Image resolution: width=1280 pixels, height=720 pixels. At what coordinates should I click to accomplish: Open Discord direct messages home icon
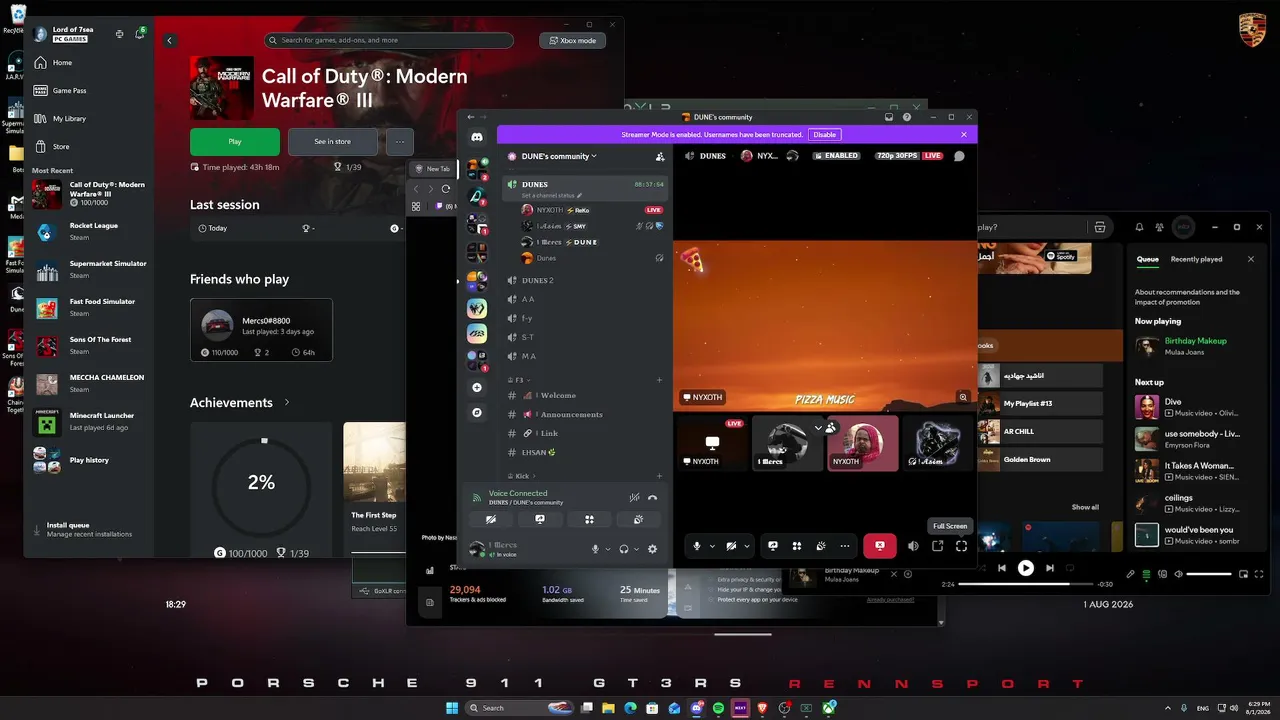(477, 137)
